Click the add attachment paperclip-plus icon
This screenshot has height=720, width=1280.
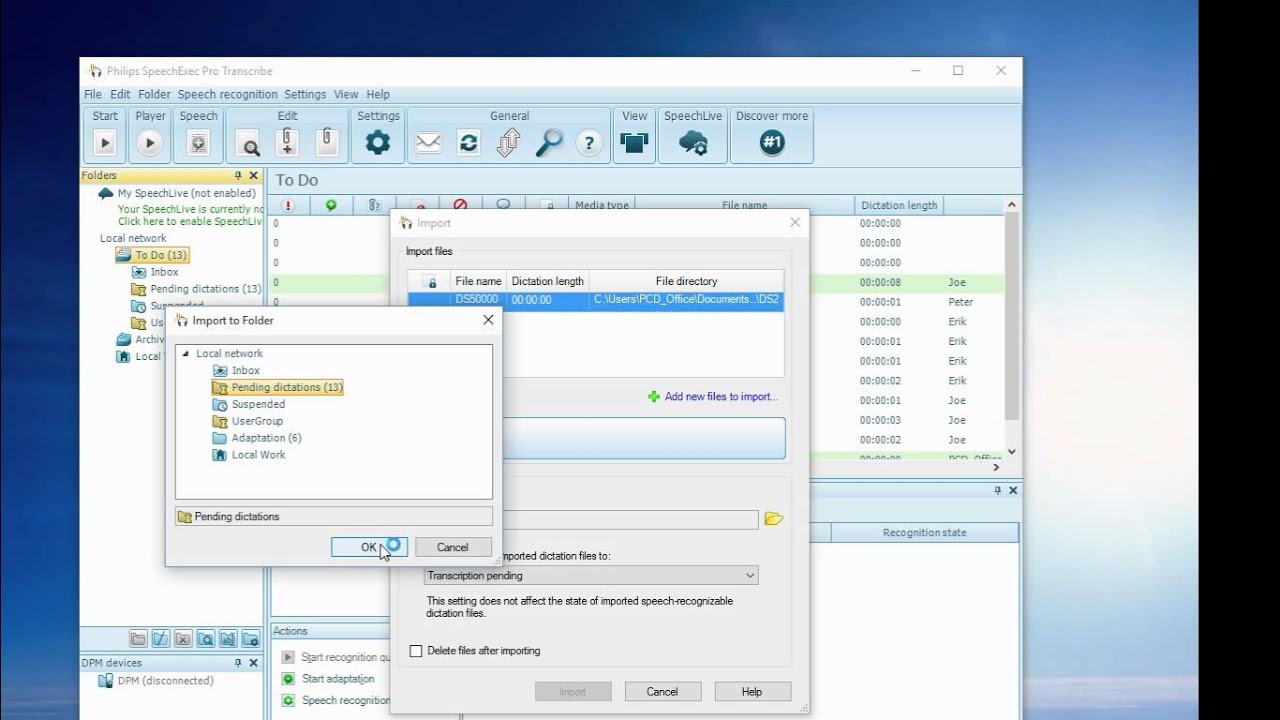click(287, 142)
